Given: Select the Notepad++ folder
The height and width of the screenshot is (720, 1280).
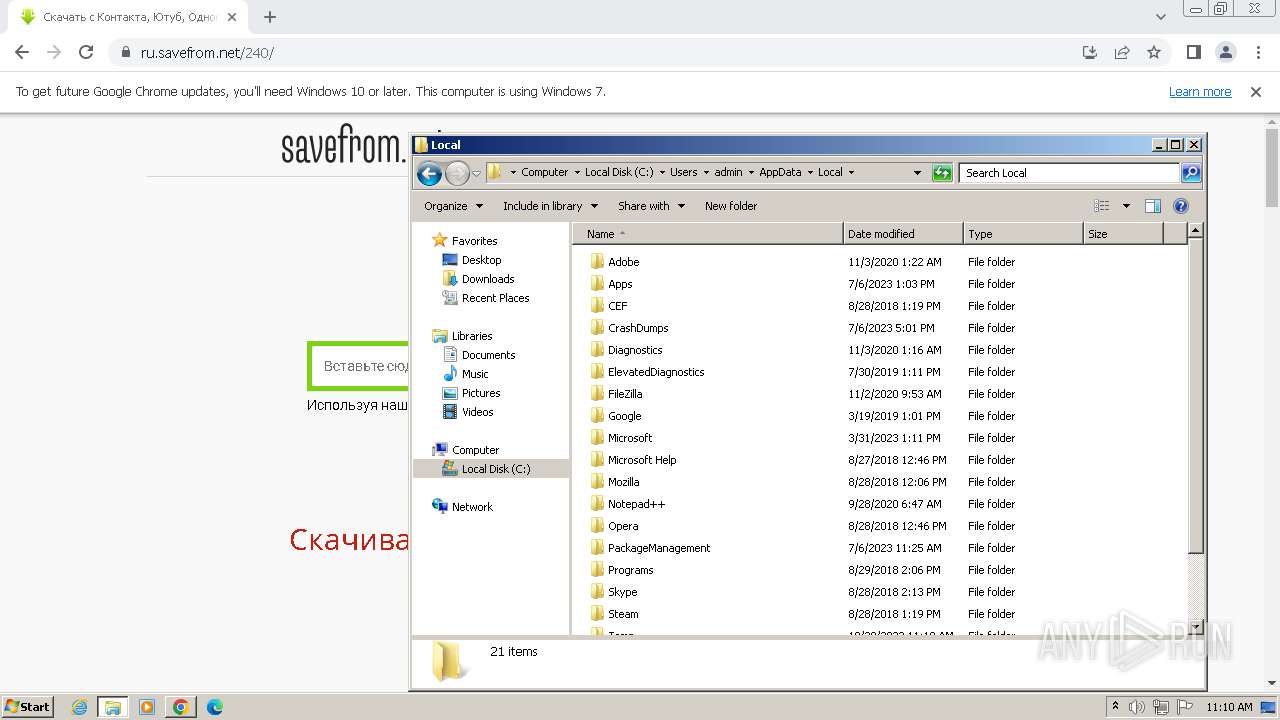Looking at the screenshot, I should pos(636,504).
